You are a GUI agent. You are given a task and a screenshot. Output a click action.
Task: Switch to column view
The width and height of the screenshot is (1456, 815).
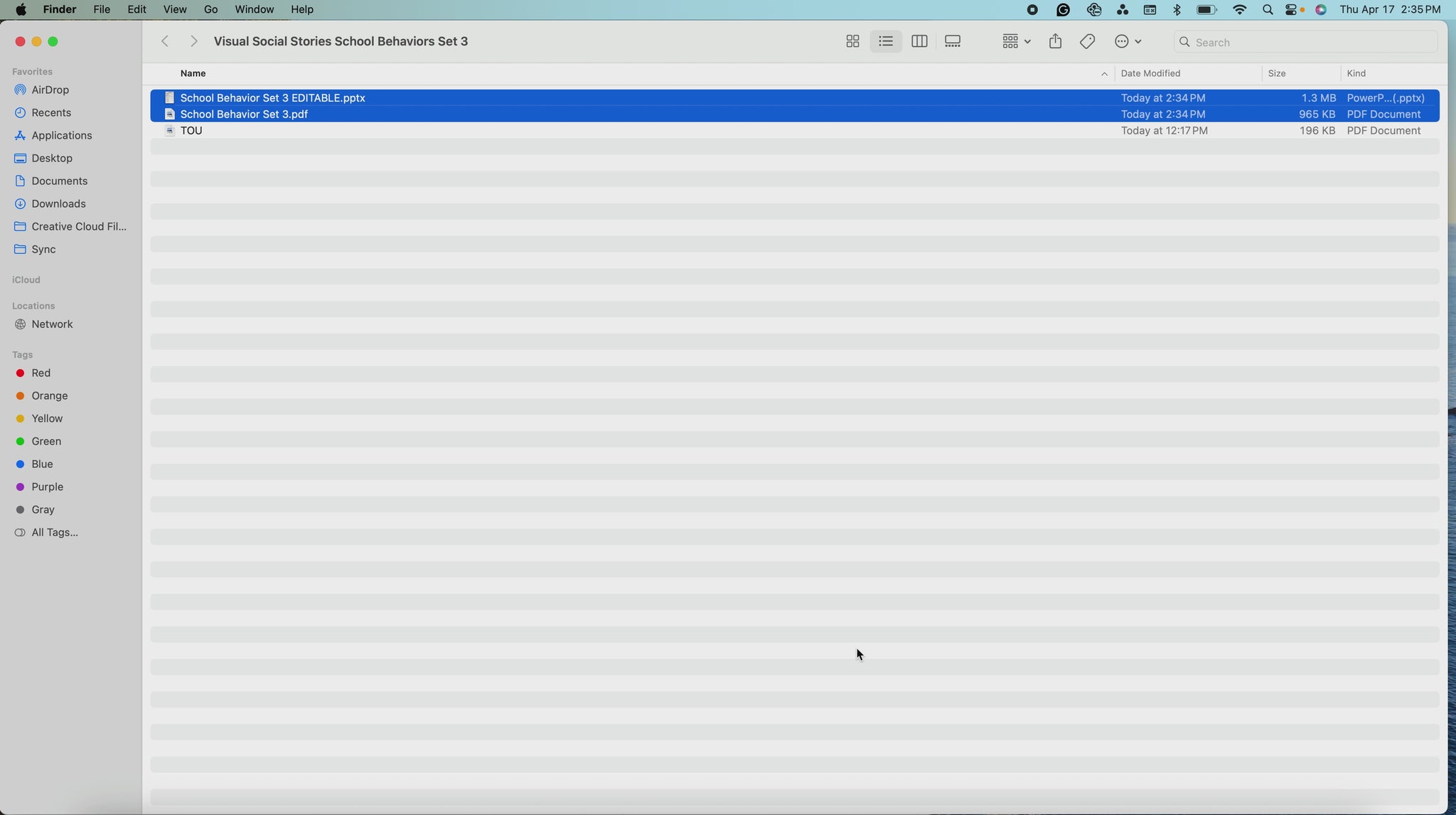click(919, 42)
